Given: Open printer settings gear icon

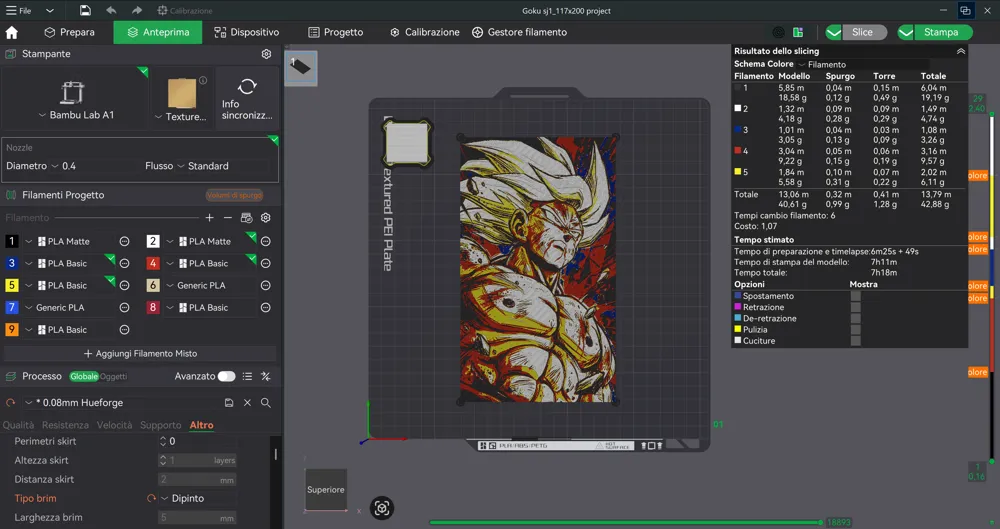Looking at the screenshot, I should [267, 54].
